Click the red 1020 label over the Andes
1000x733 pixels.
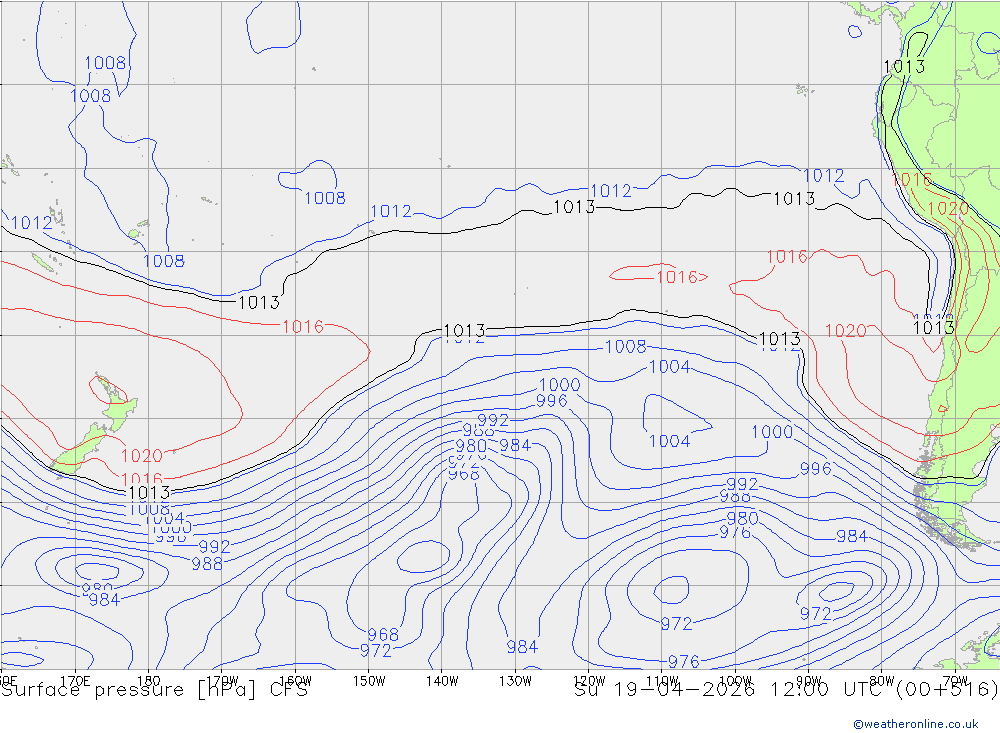point(947,209)
